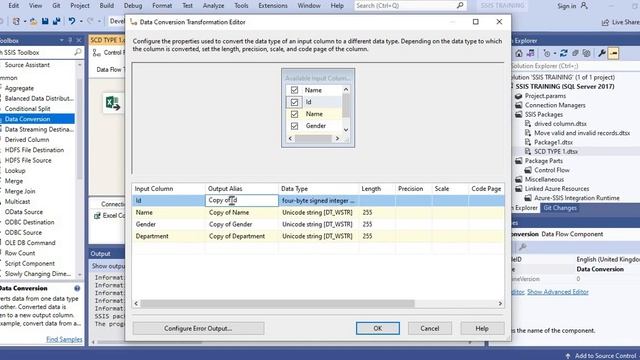Image resolution: width=640 pixels, height=360 pixels.
Task: Click the Collapse All icon in Solution Explorer
Action: [575, 53]
